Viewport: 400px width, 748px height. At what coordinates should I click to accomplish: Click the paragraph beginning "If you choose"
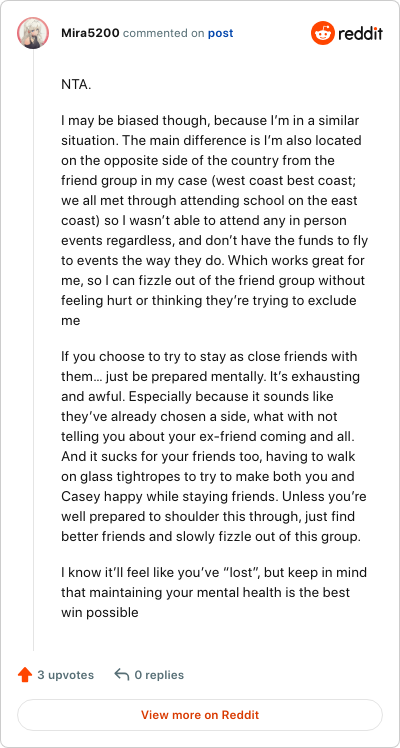click(215, 447)
